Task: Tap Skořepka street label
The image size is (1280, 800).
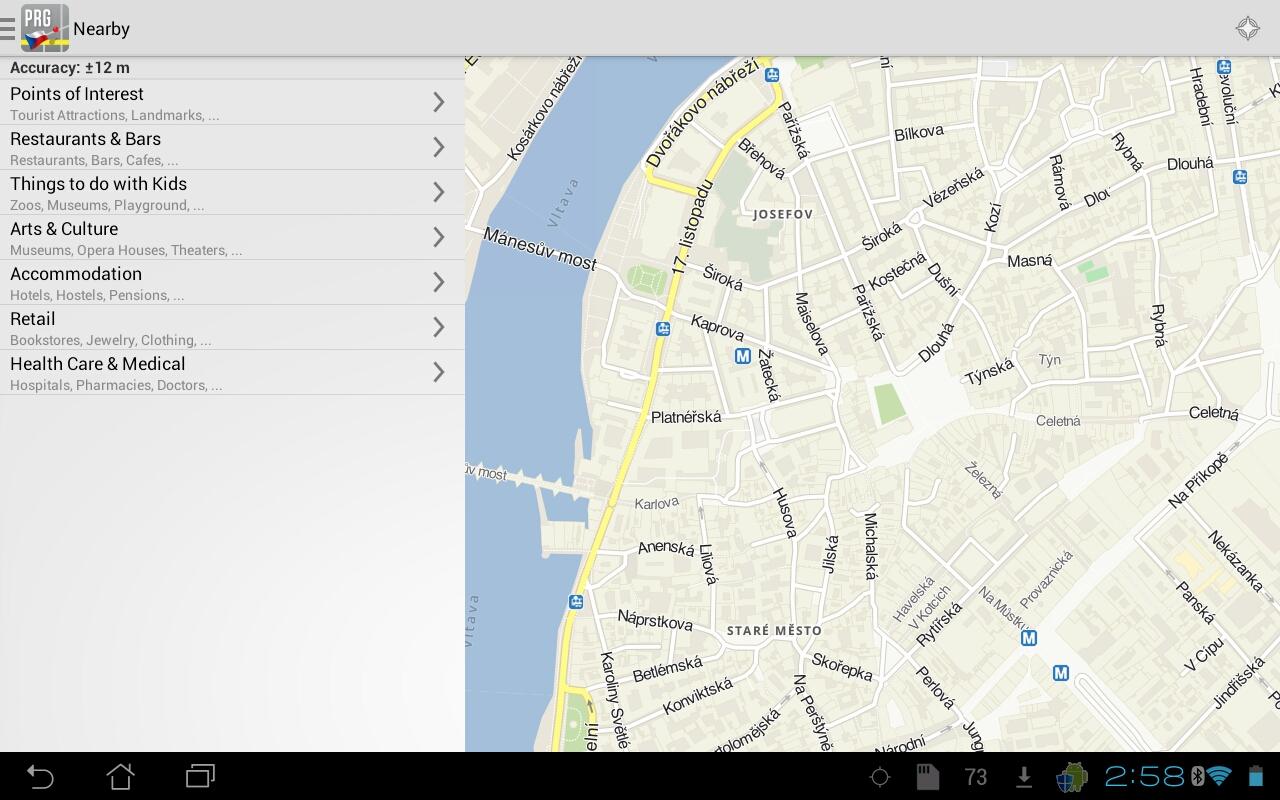Action: tap(842, 666)
